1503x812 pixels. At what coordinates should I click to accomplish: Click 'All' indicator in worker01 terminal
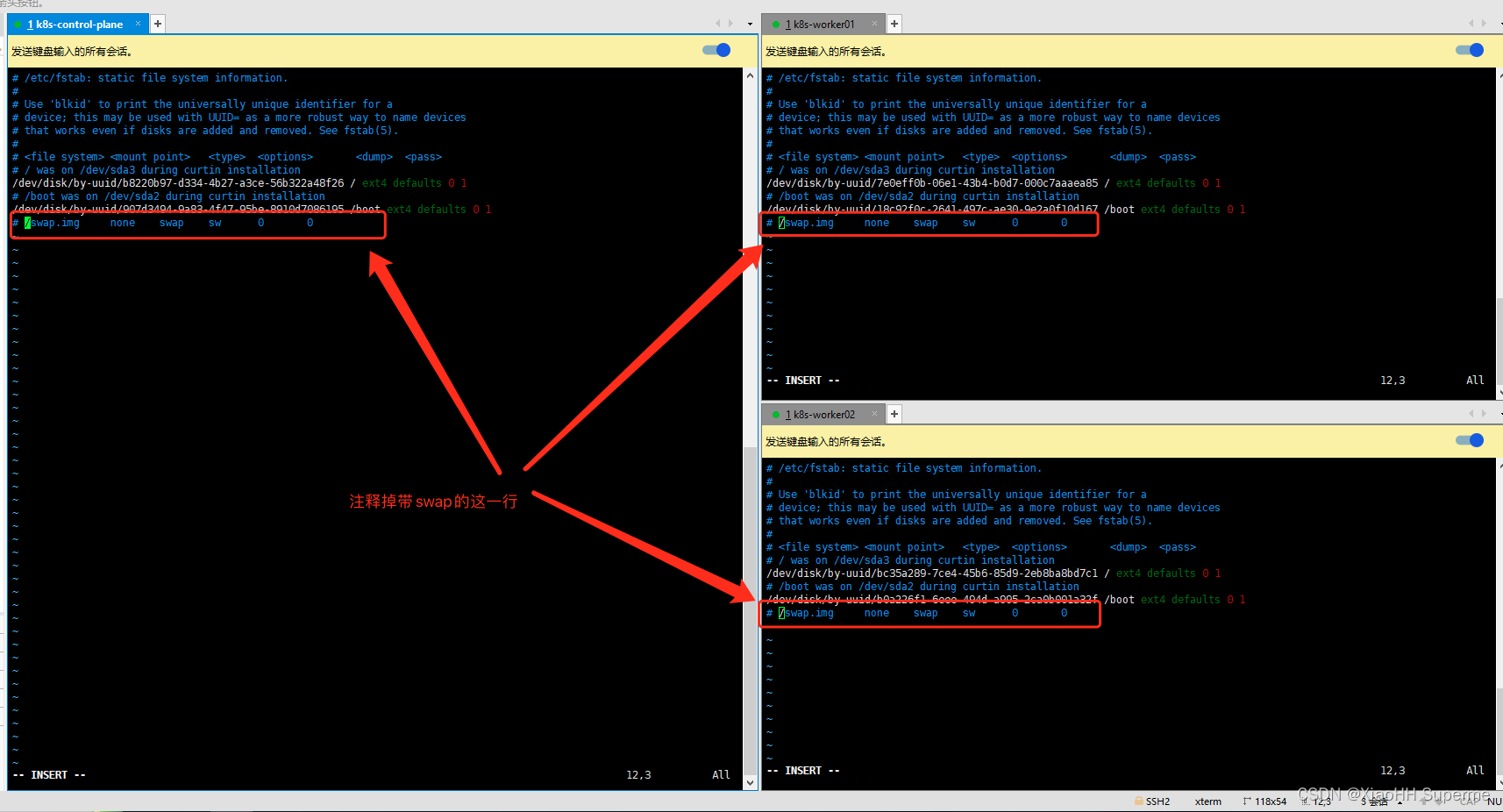(1475, 381)
